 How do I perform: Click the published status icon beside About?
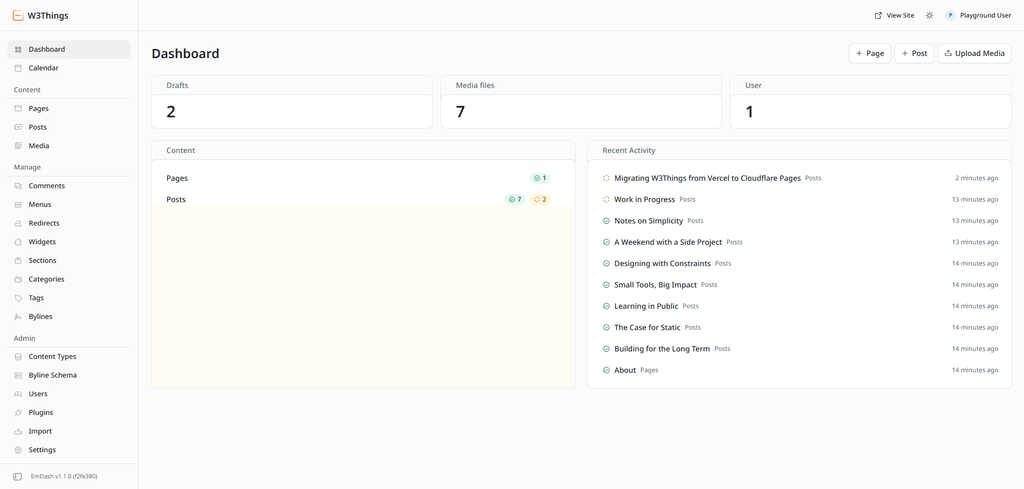(606, 370)
